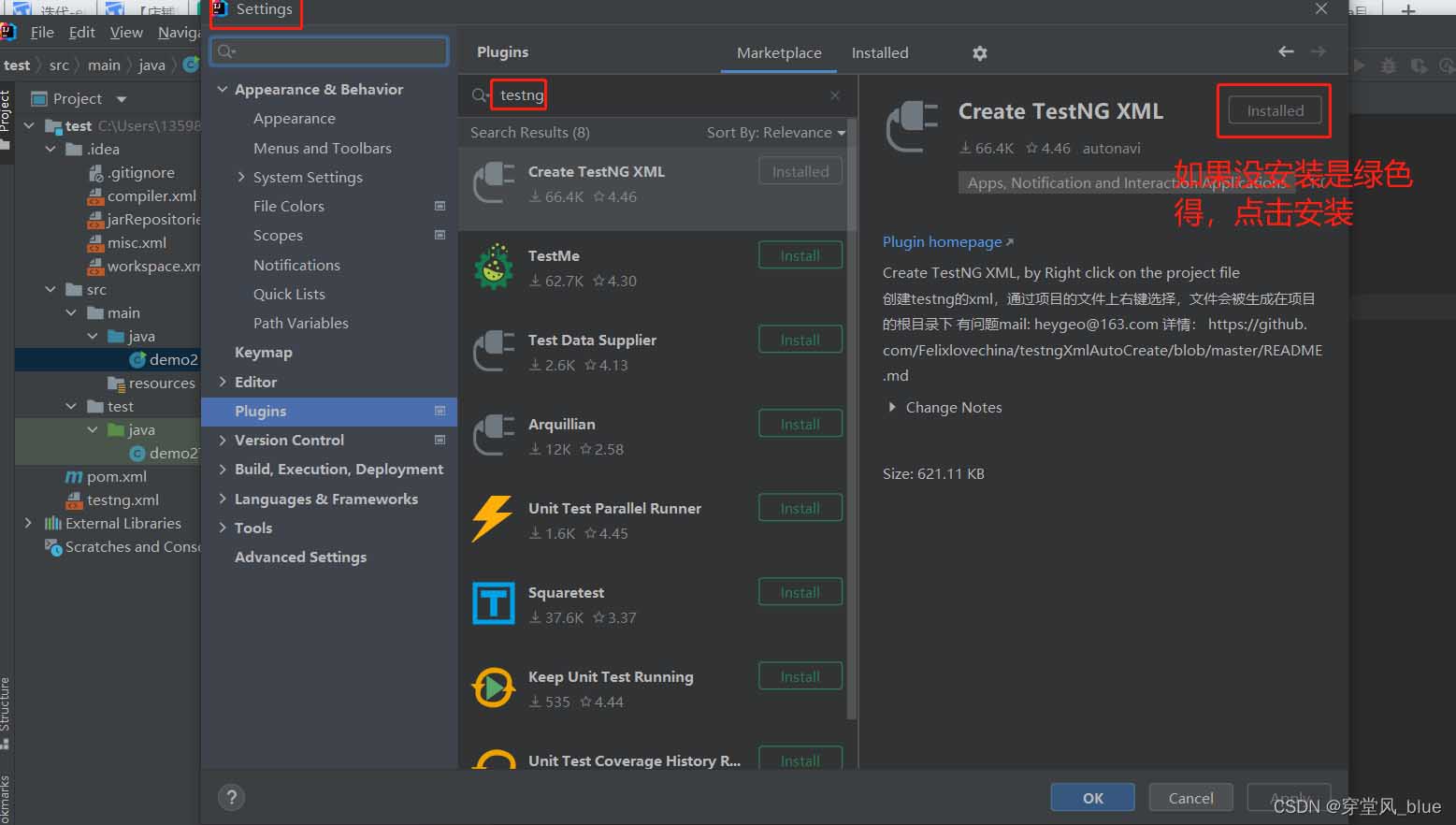
Task: Select the resources folder
Action: coord(151,383)
